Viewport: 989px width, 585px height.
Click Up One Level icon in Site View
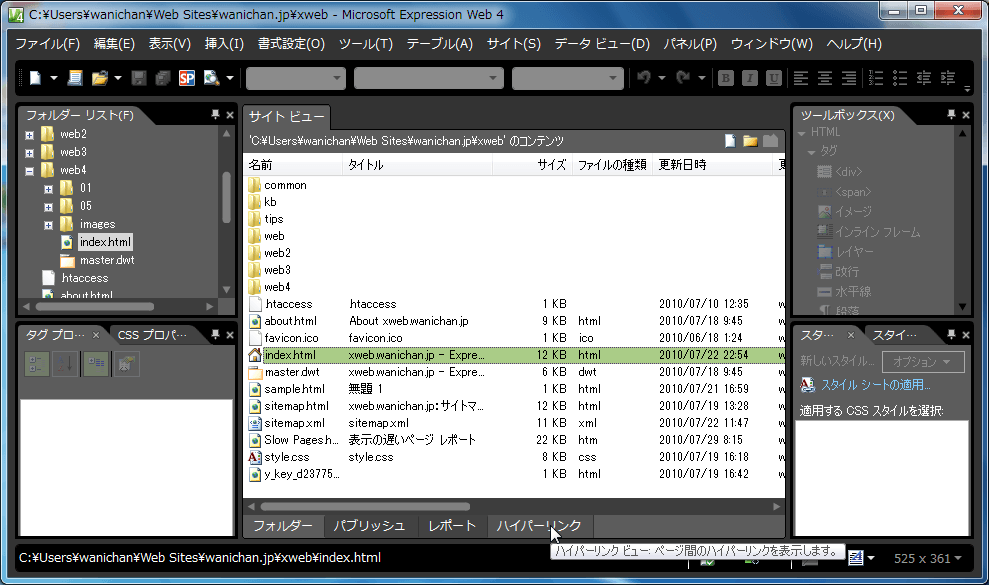(x=771, y=141)
